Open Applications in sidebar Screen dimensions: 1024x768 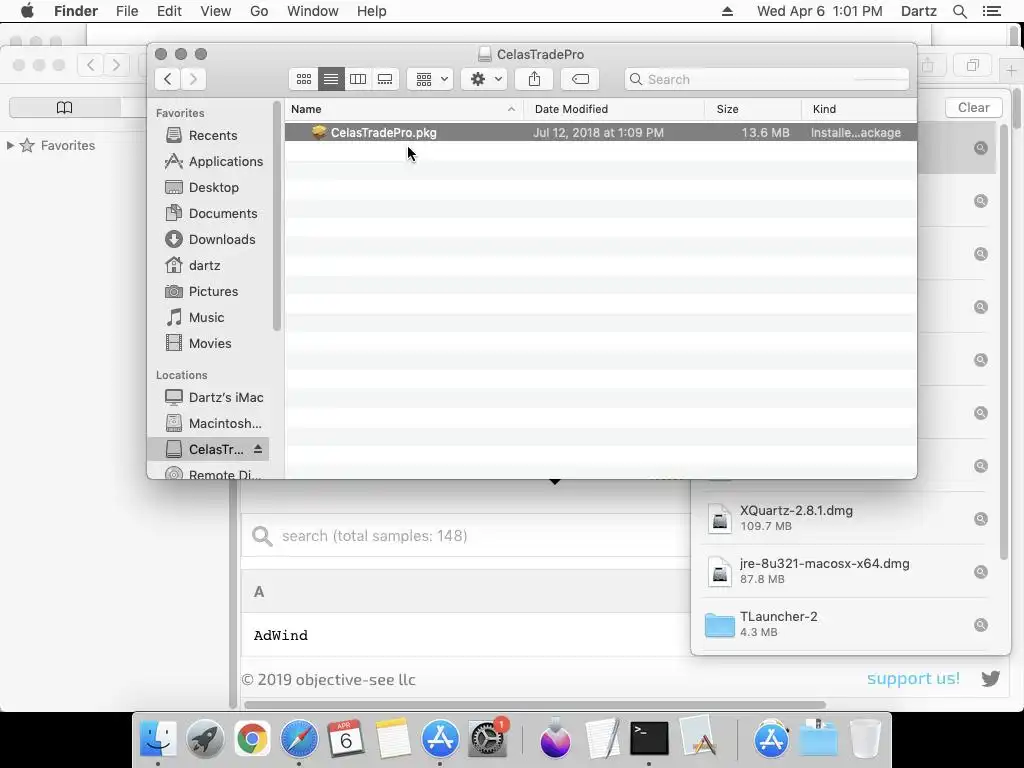(225, 161)
